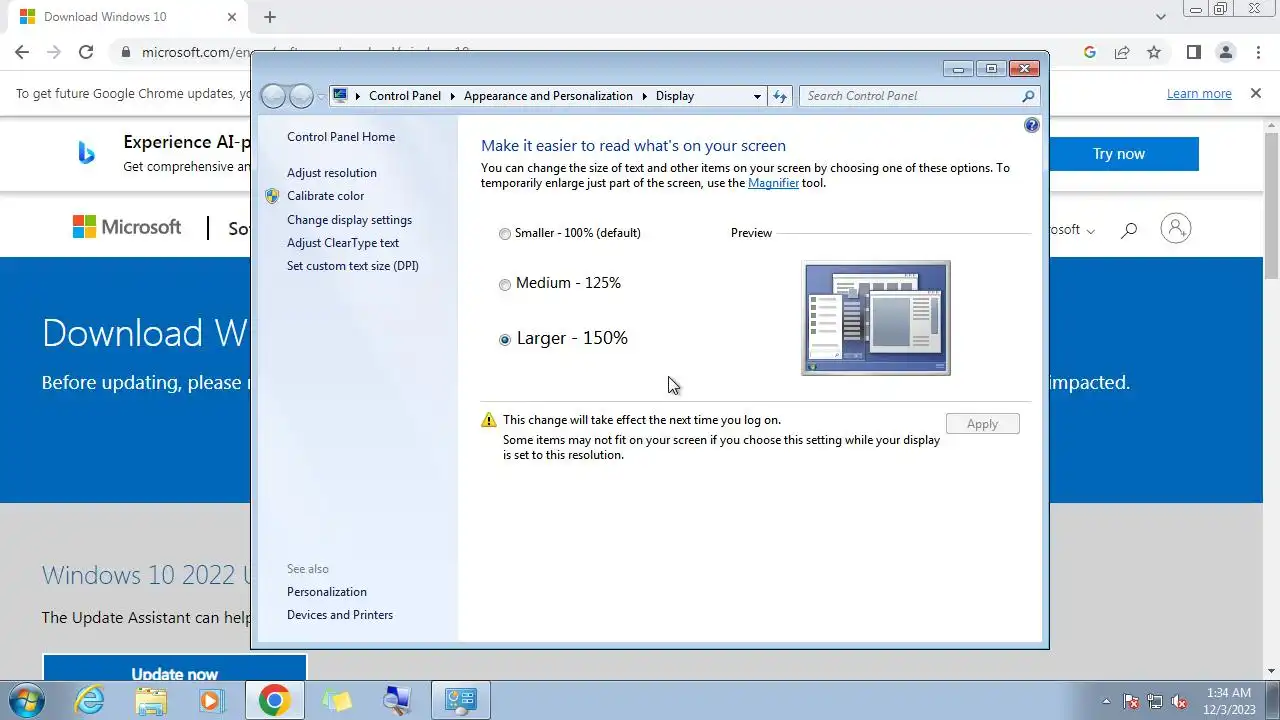Click the Control Panel address bar icon

(341, 96)
